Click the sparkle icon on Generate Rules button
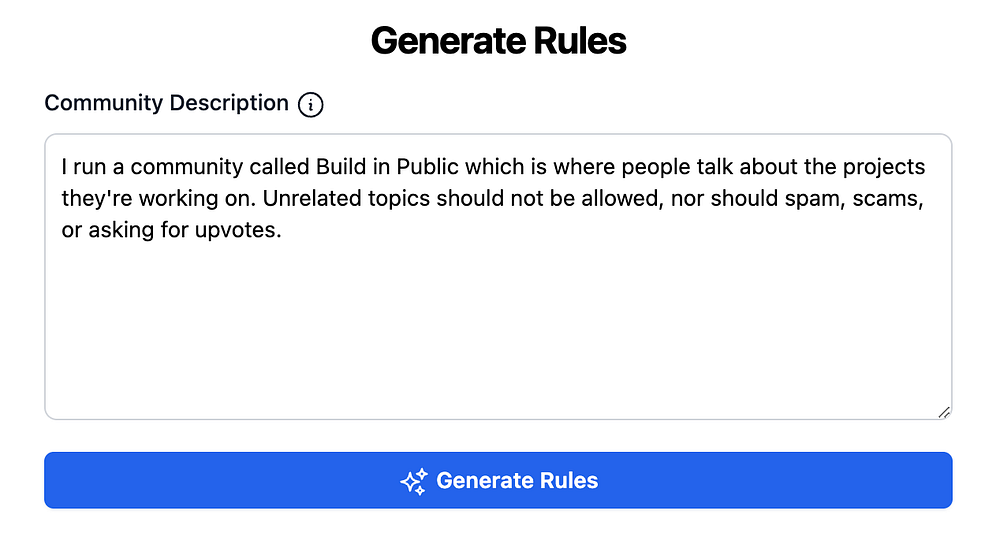The image size is (1000, 544). coord(413,481)
